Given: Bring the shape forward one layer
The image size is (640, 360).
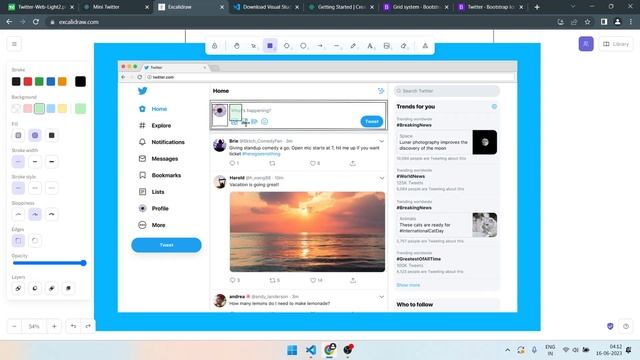Looking at the screenshot, I should (51, 288).
